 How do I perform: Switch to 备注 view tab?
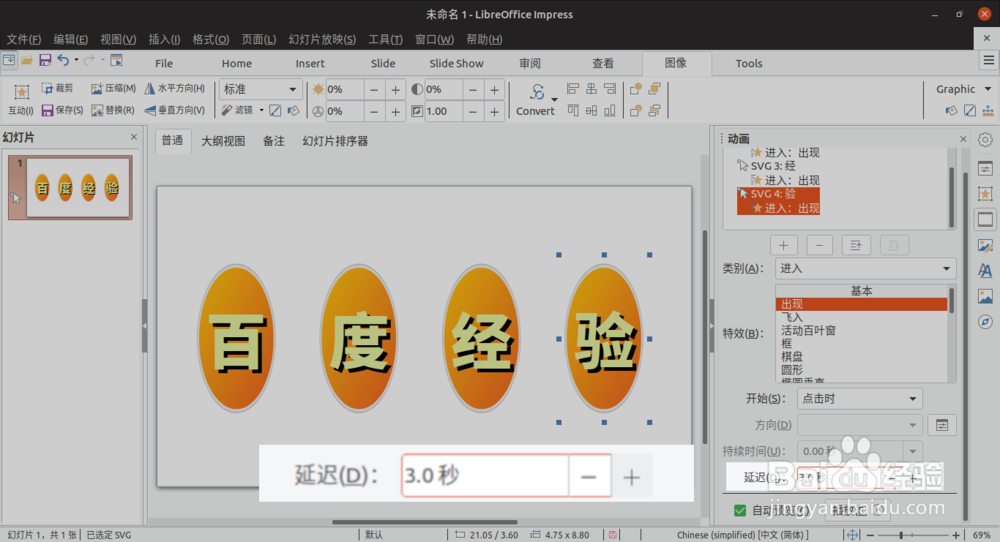tap(274, 141)
